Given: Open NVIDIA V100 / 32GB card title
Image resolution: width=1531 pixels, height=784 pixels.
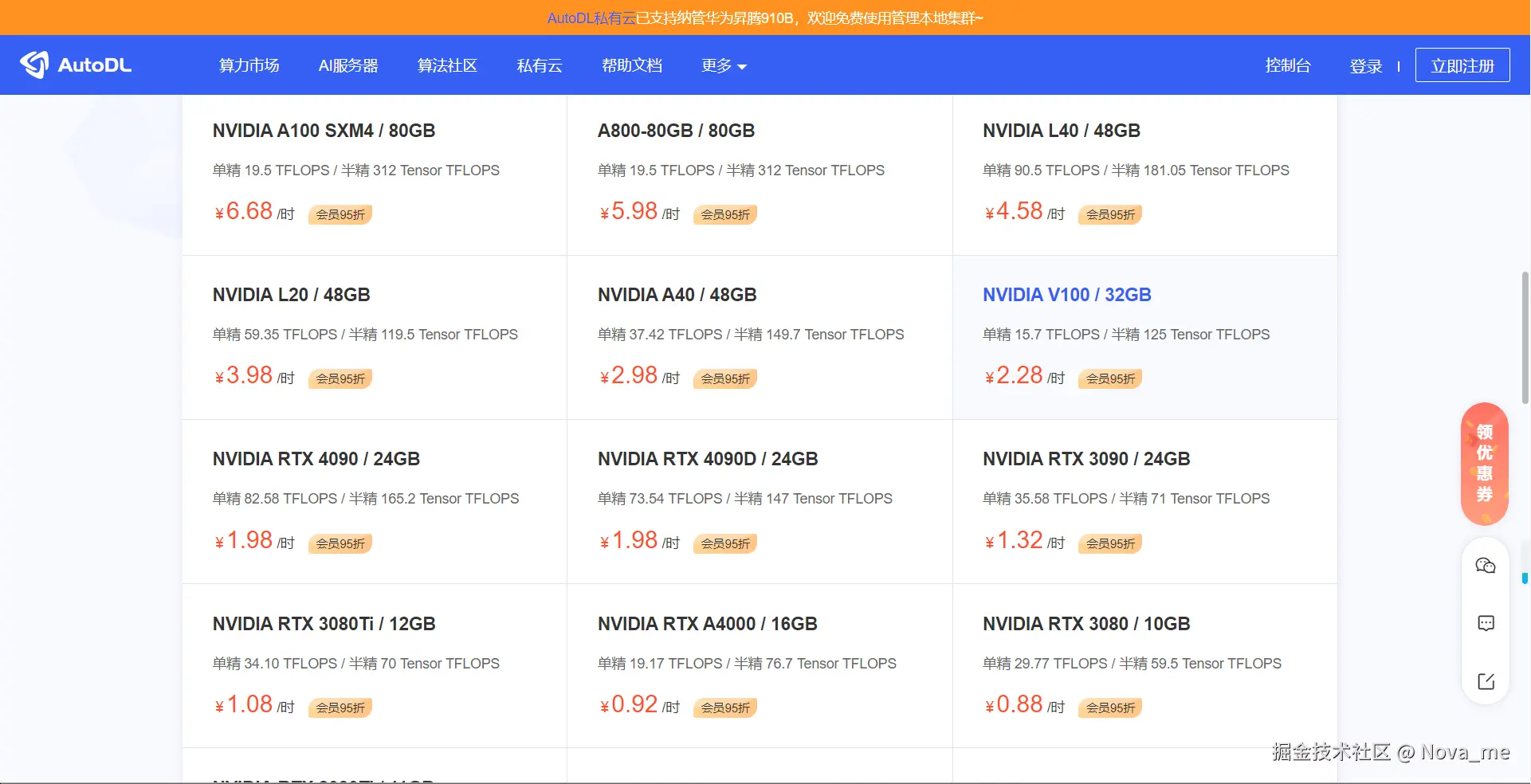Looking at the screenshot, I should coord(1067,295).
